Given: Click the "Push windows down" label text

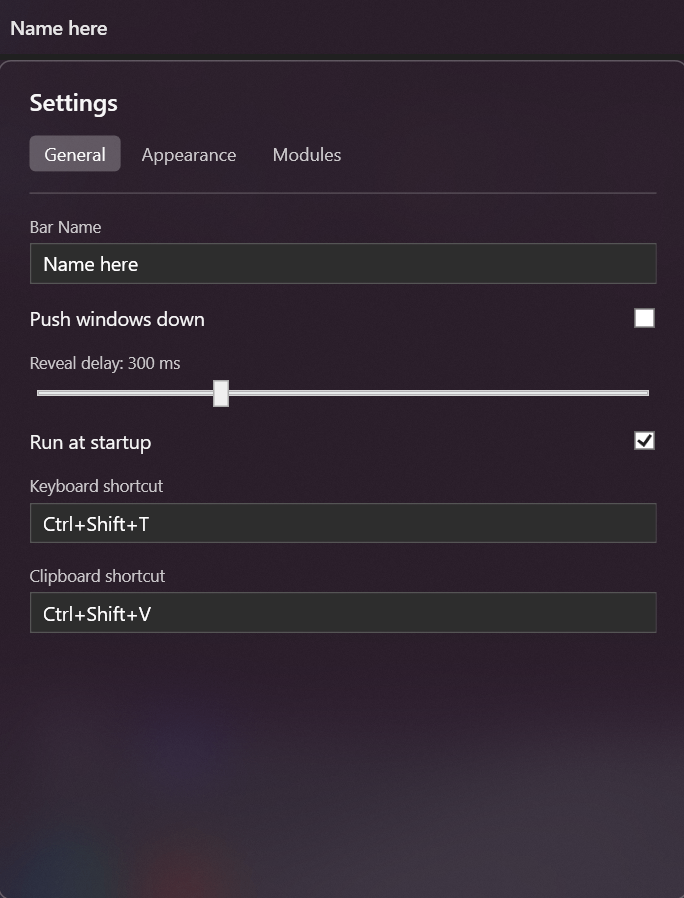Looking at the screenshot, I should pyautogui.click(x=117, y=320).
